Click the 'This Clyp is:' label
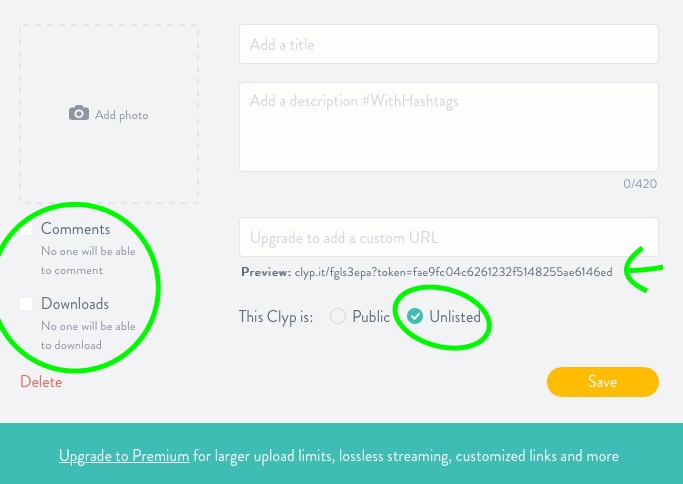Screen dimensions: 683x484 click(x=276, y=317)
